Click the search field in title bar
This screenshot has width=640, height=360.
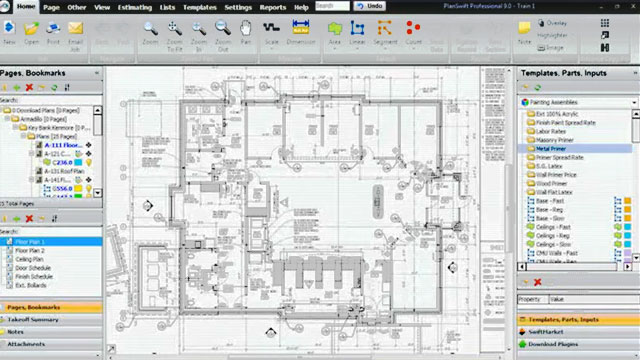(x=332, y=6)
